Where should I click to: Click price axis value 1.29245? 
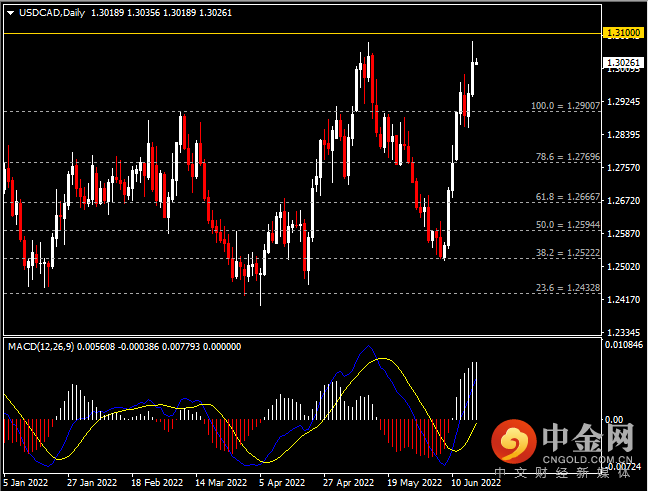[x=623, y=102]
